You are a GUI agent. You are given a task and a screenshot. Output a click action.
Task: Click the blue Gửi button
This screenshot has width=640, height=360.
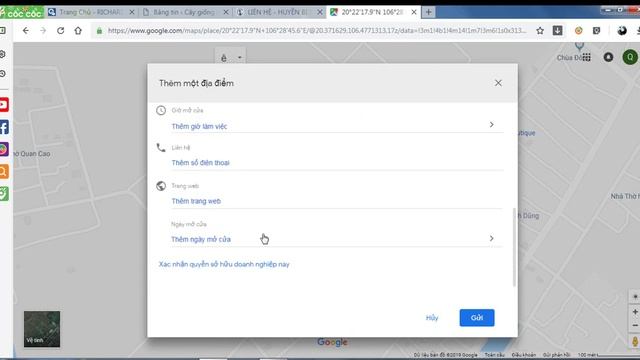[477, 318]
